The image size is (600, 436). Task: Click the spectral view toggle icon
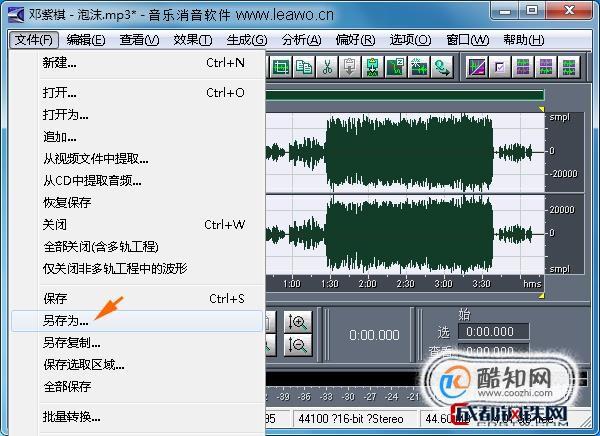(479, 67)
